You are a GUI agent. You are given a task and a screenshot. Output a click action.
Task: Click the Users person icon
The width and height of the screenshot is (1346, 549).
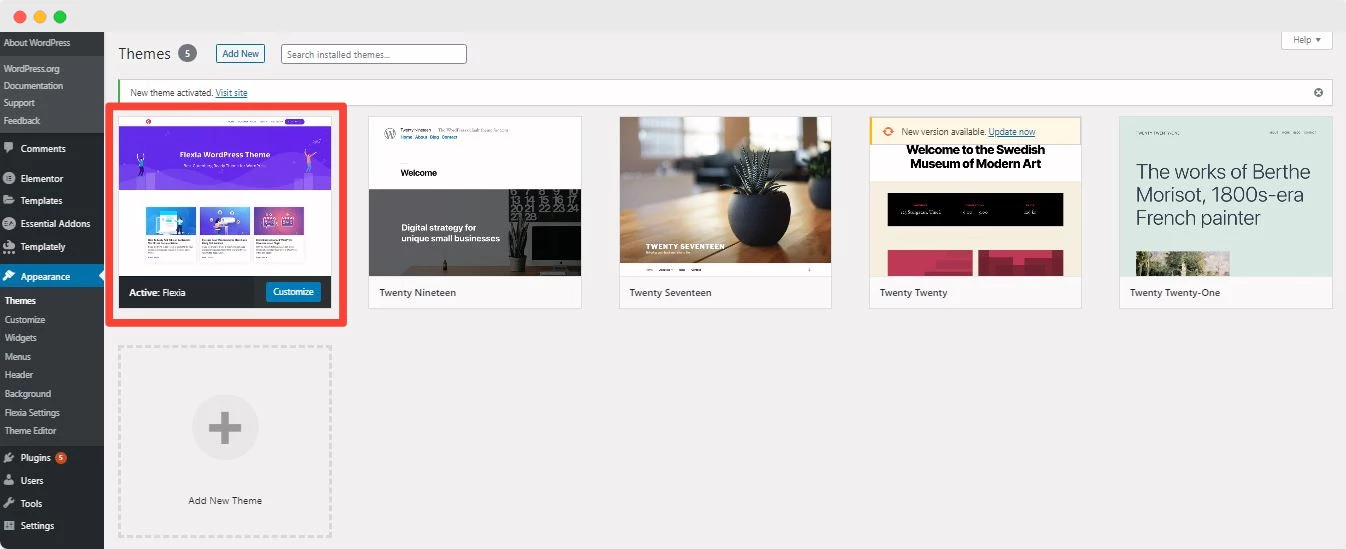point(9,481)
